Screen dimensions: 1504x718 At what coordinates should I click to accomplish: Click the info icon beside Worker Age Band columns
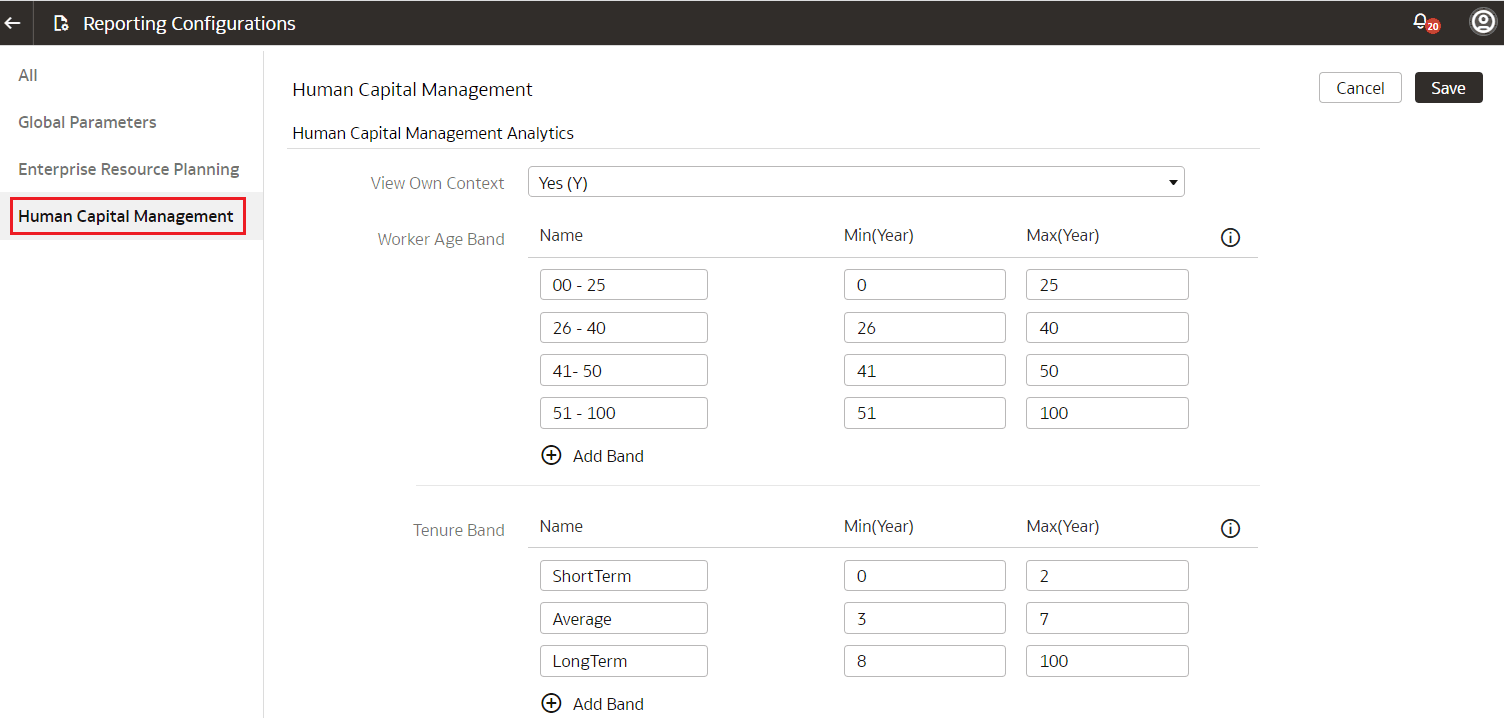click(1230, 237)
